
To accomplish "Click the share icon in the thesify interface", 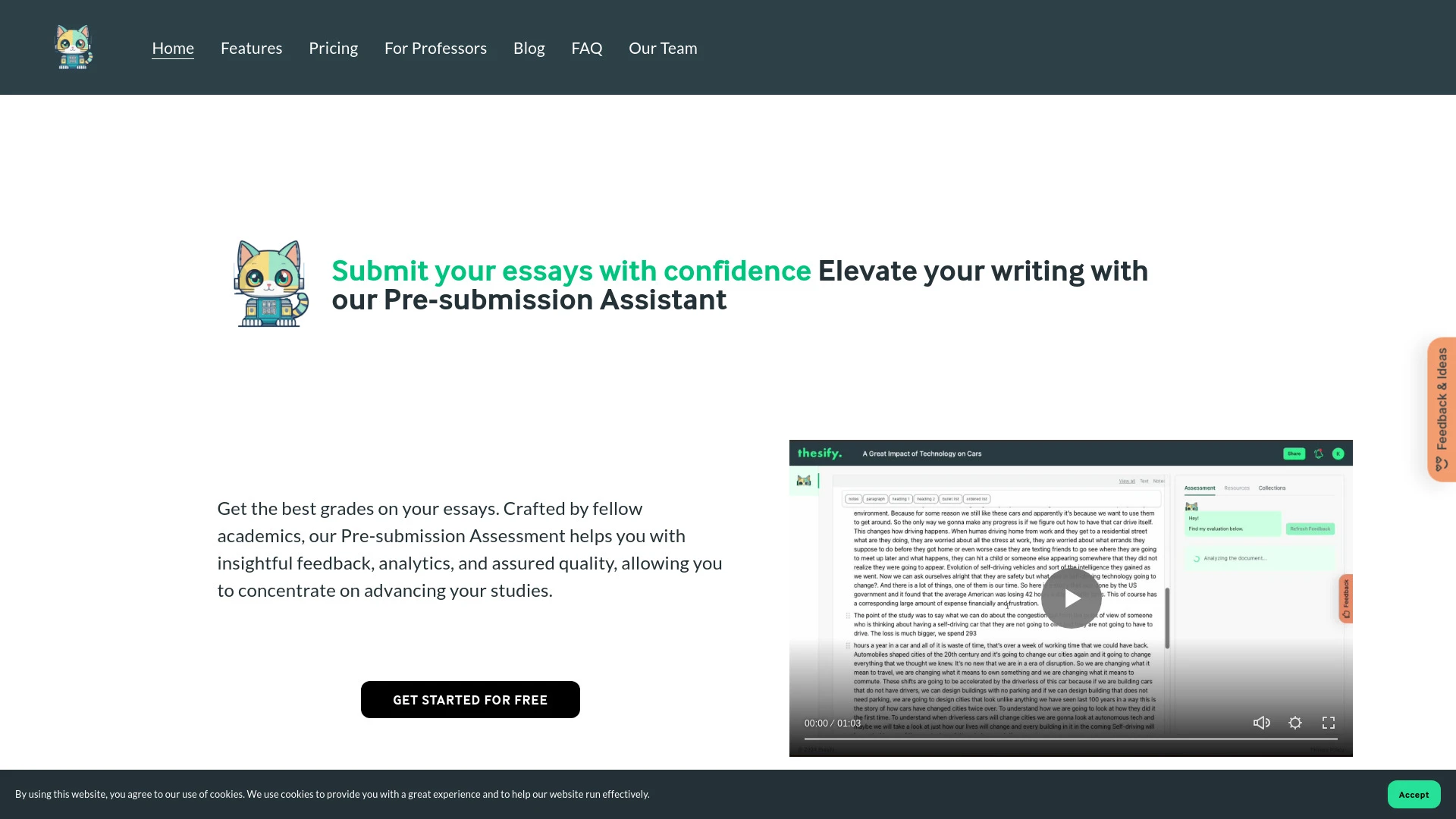I will pos(1294,454).
